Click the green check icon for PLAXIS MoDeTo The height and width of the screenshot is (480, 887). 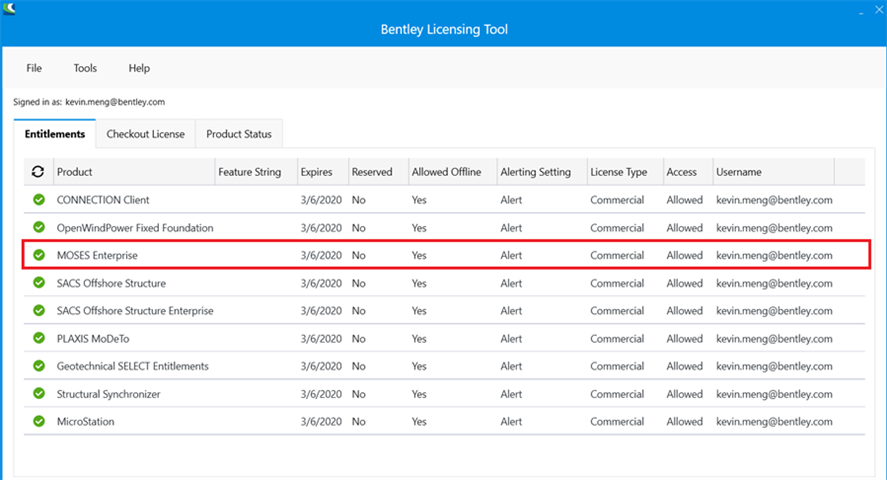click(x=39, y=339)
